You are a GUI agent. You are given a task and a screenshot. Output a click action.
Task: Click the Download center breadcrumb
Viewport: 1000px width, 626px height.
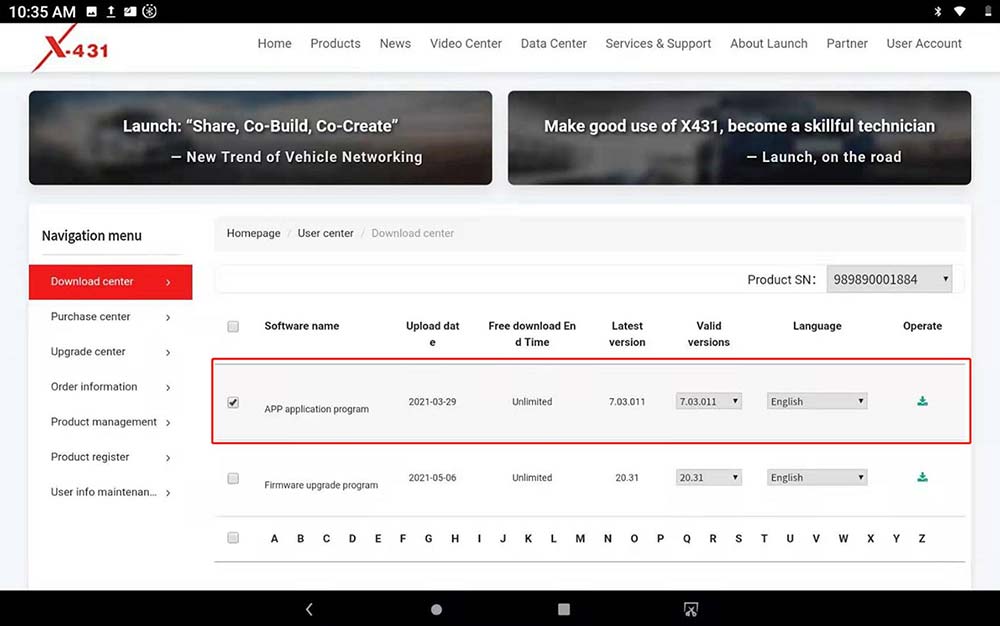click(413, 233)
